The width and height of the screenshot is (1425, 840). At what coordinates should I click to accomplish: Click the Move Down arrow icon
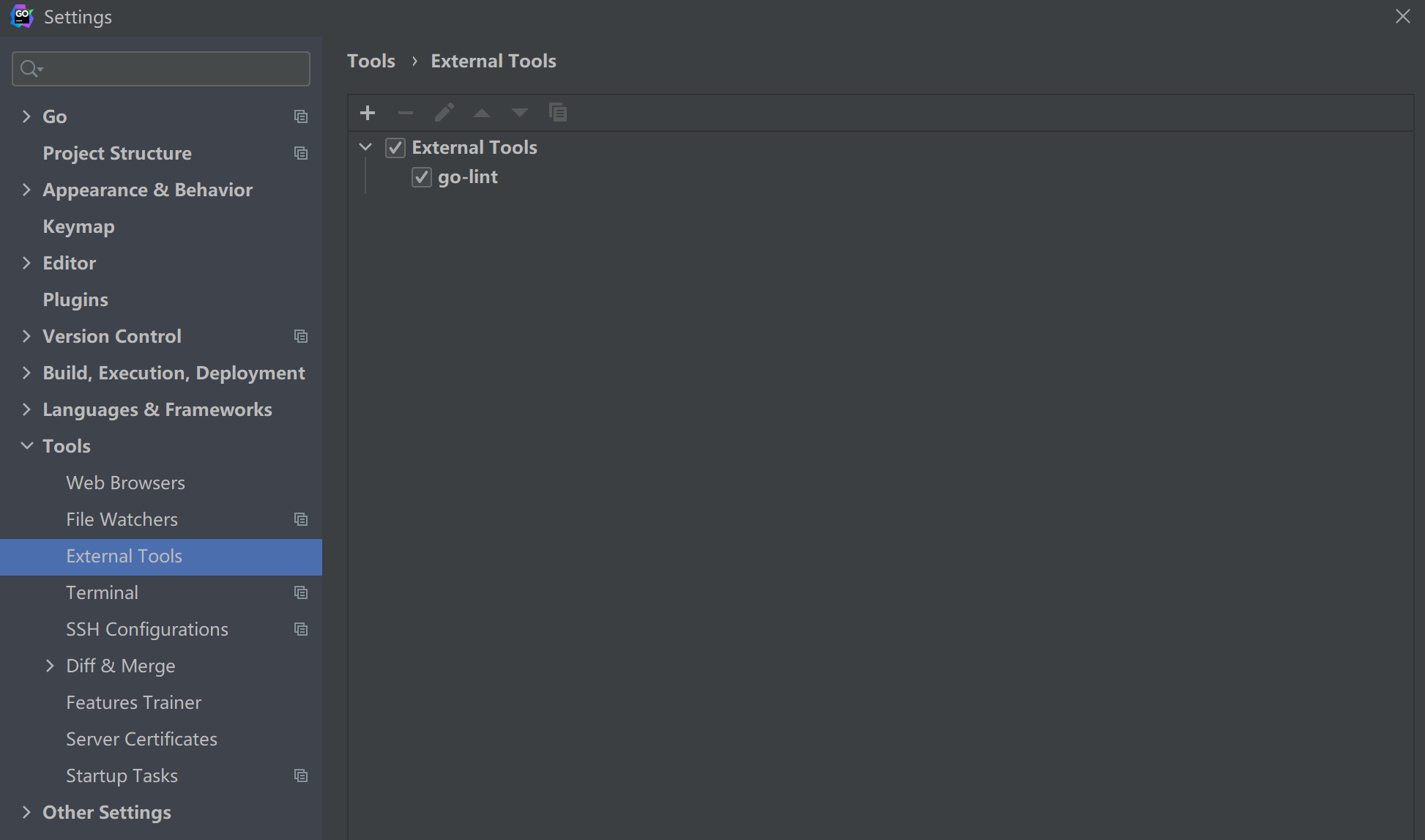coord(520,113)
